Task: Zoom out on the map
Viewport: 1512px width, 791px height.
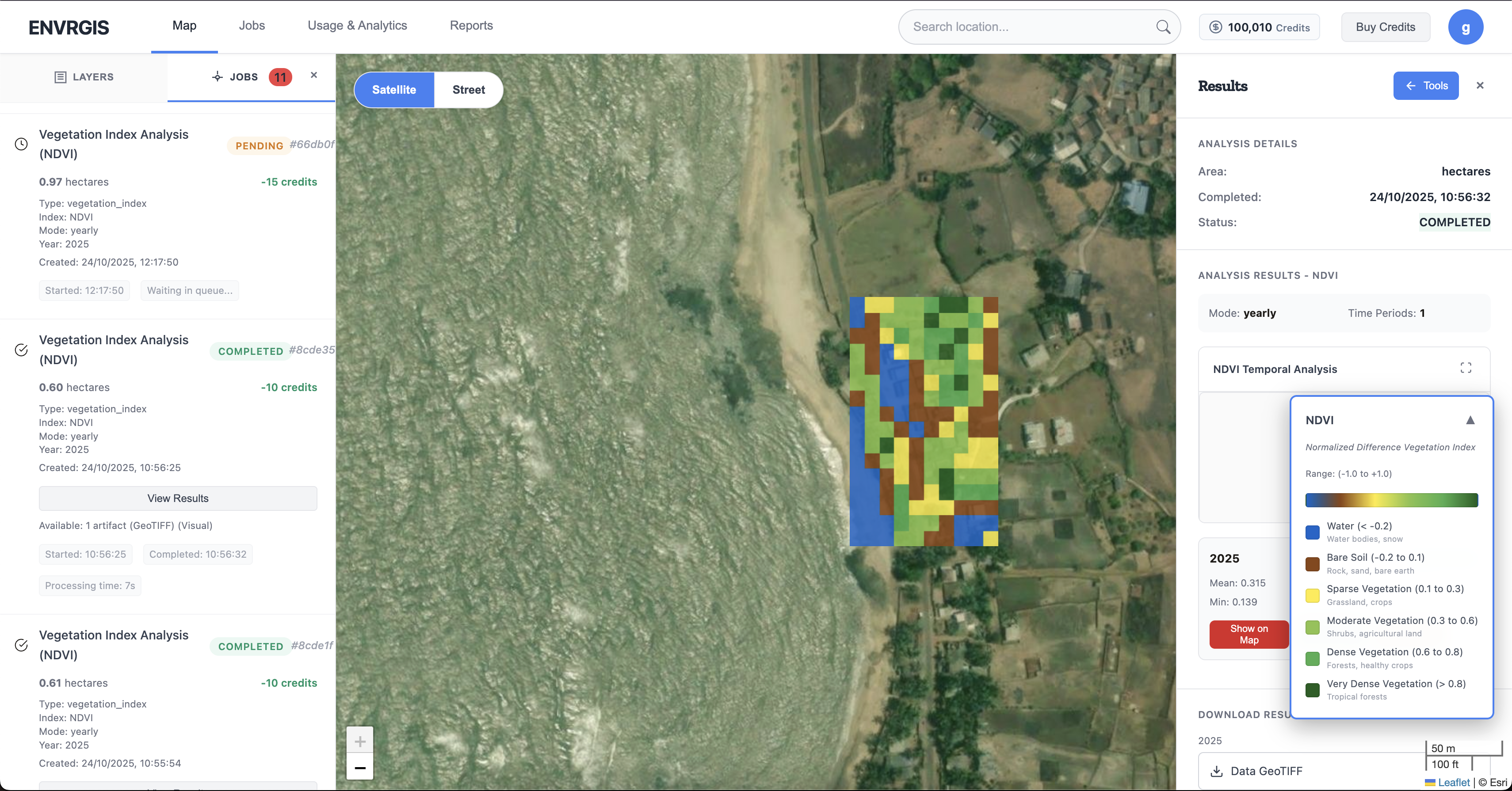Action: coord(359,767)
